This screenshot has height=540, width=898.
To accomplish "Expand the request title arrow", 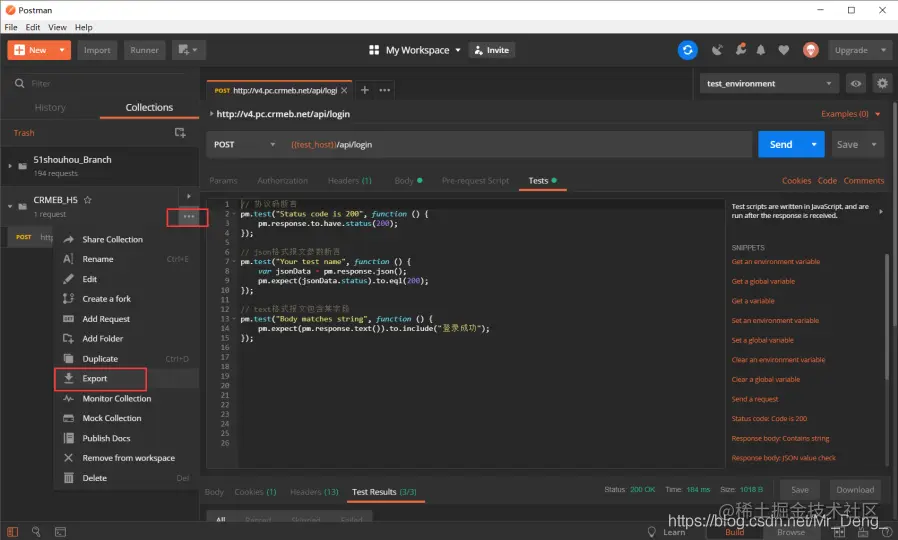I will click(211, 114).
